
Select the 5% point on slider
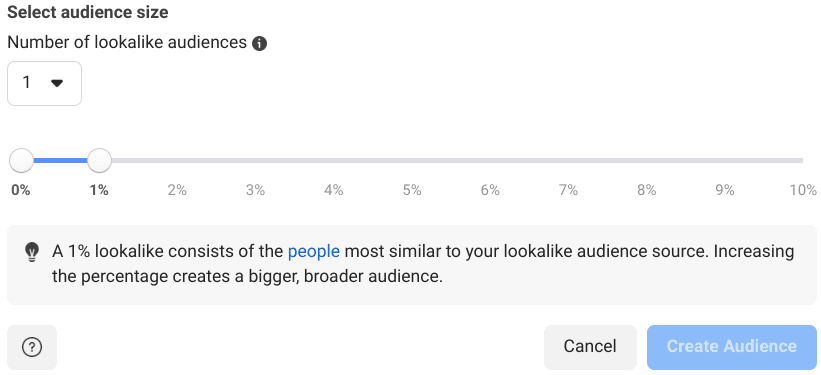[412, 190]
